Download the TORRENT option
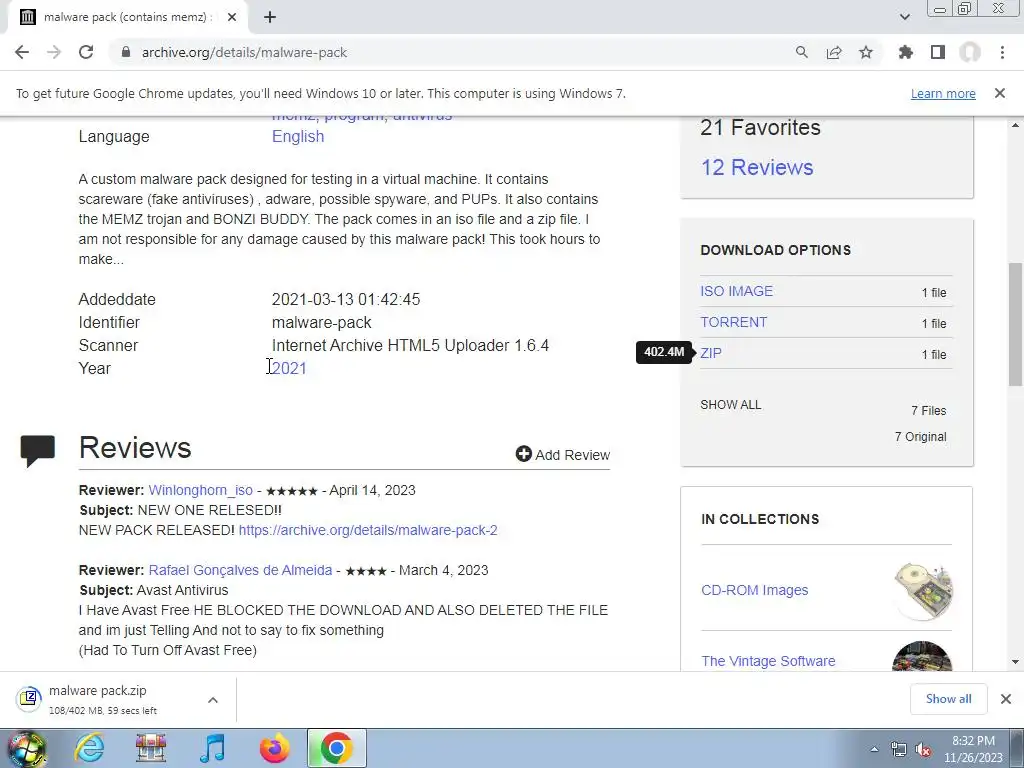This screenshot has width=1024, height=768. point(733,323)
